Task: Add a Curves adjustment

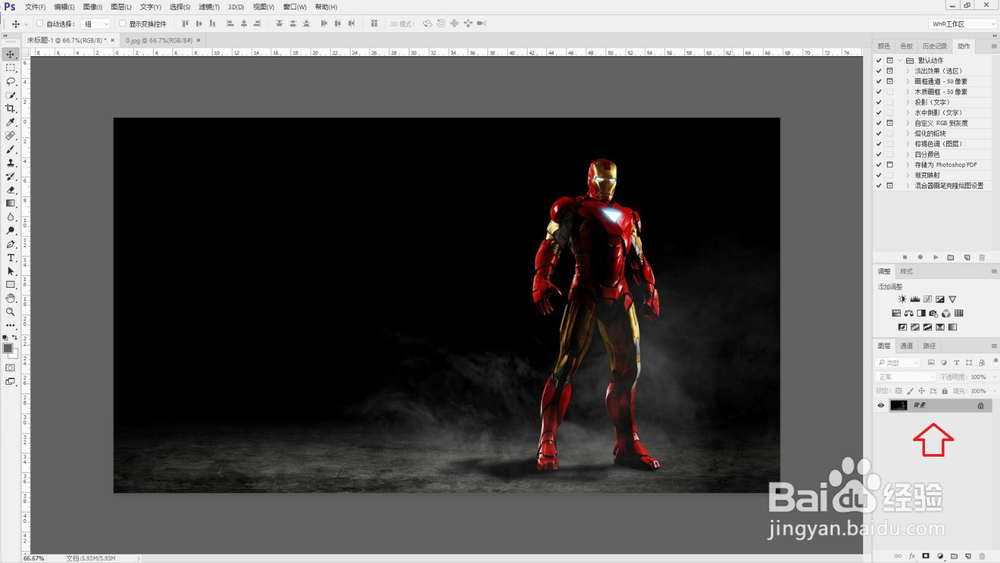Action: (x=927, y=299)
